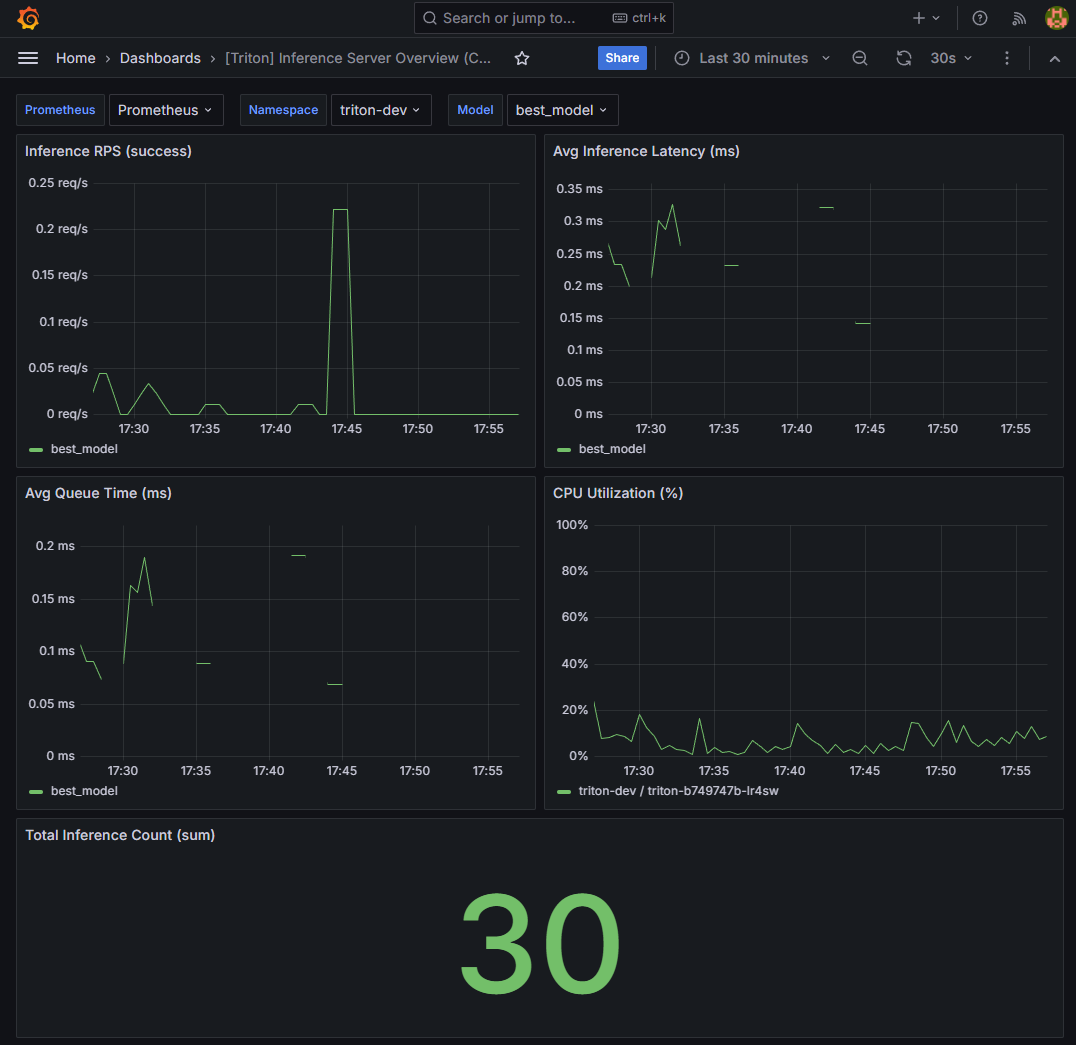Open the triton-dev namespace dropdown
The image size is (1076, 1045).
(x=381, y=110)
